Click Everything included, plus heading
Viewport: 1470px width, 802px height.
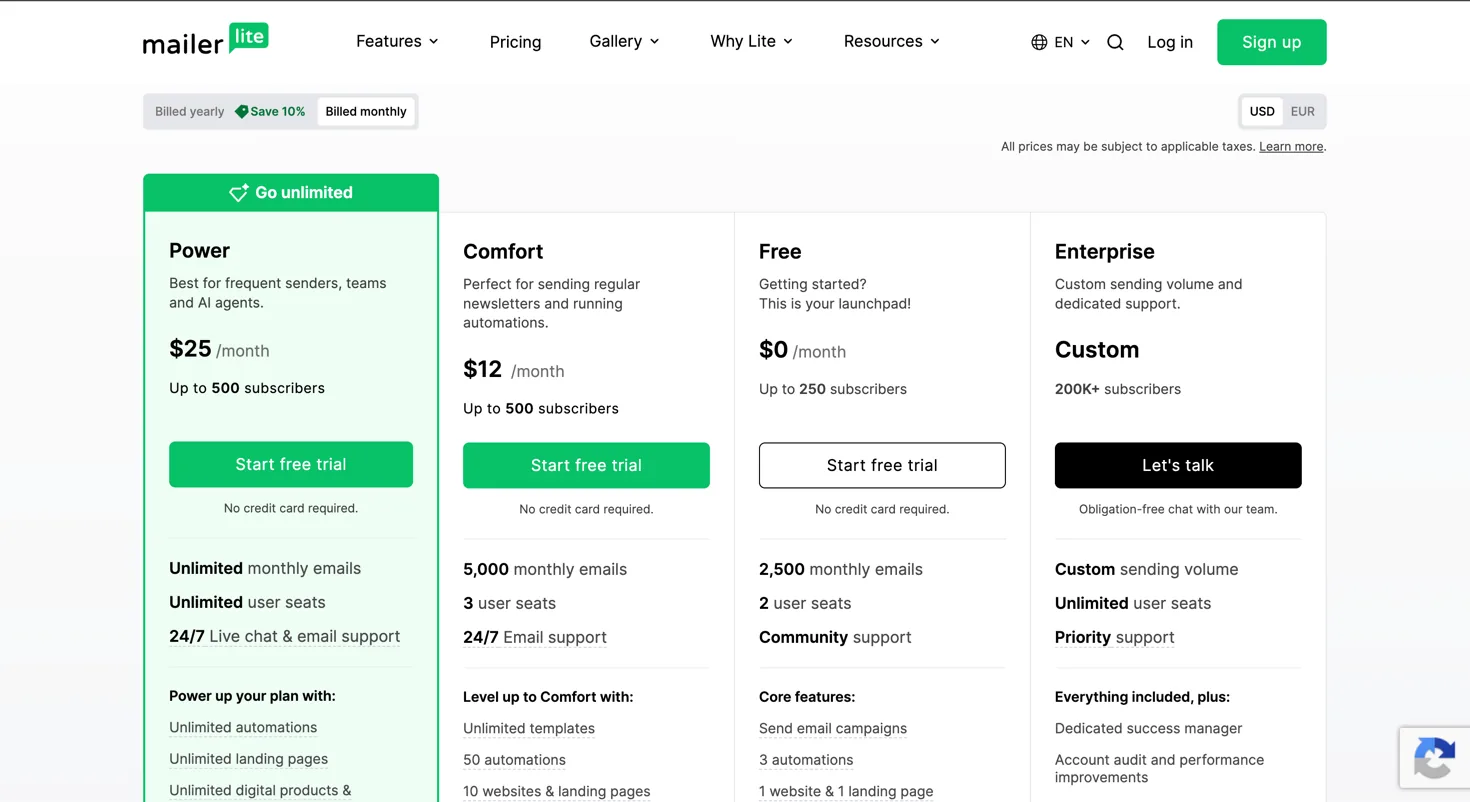[x=1142, y=697]
